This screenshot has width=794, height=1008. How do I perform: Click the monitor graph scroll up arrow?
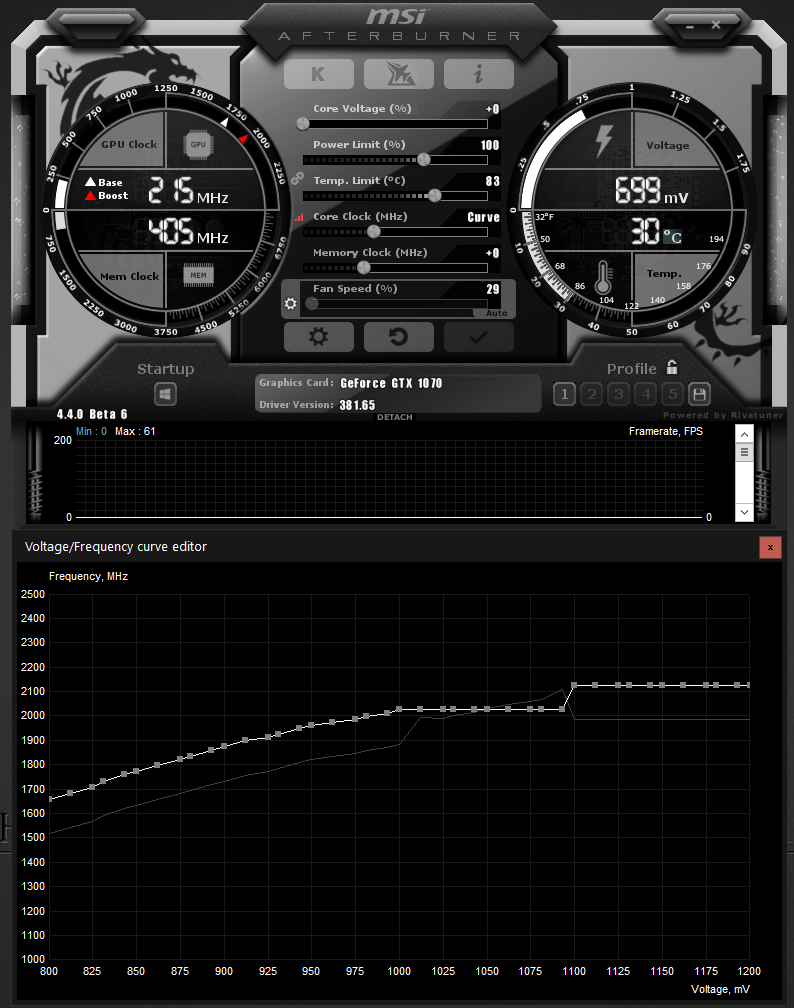(744, 435)
